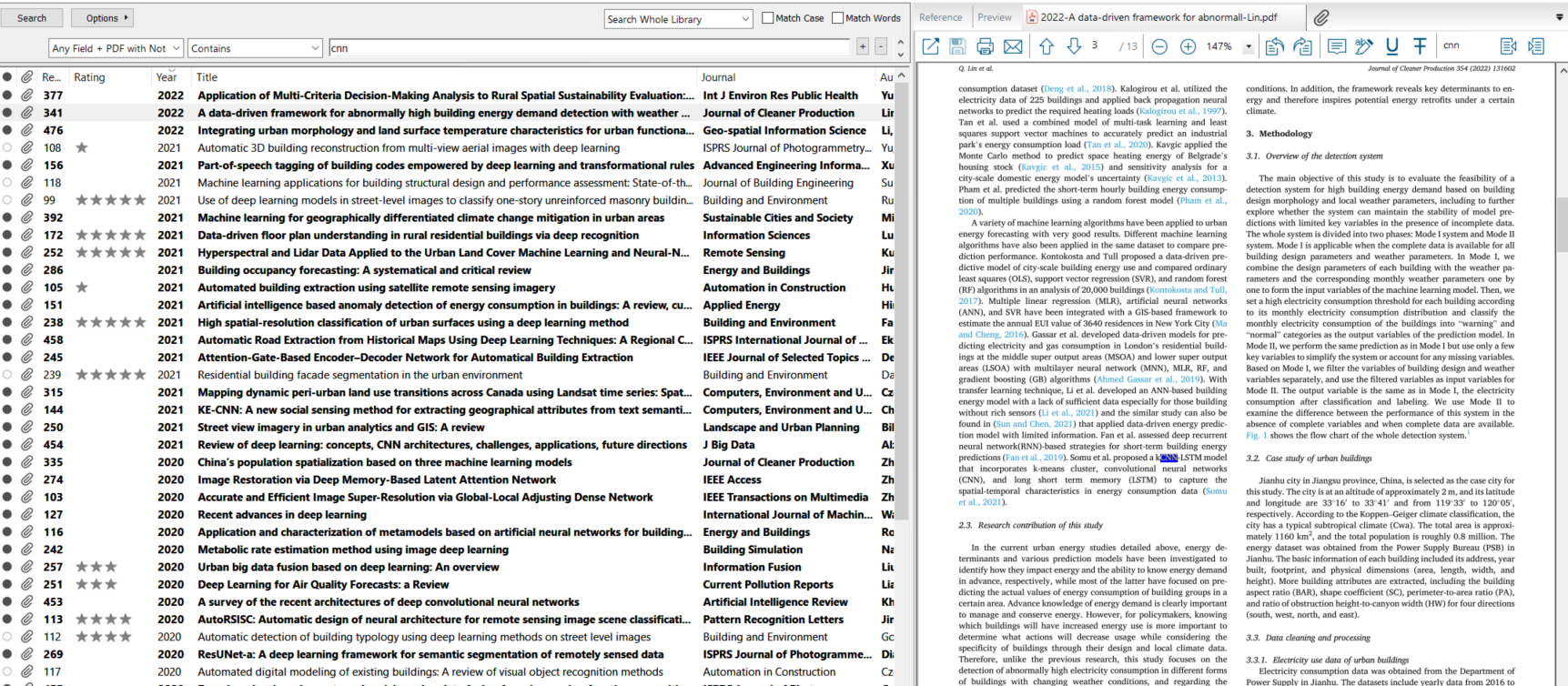Switch to the Reference tab
Image resolution: width=1568 pixels, height=686 pixels.
(x=940, y=17)
